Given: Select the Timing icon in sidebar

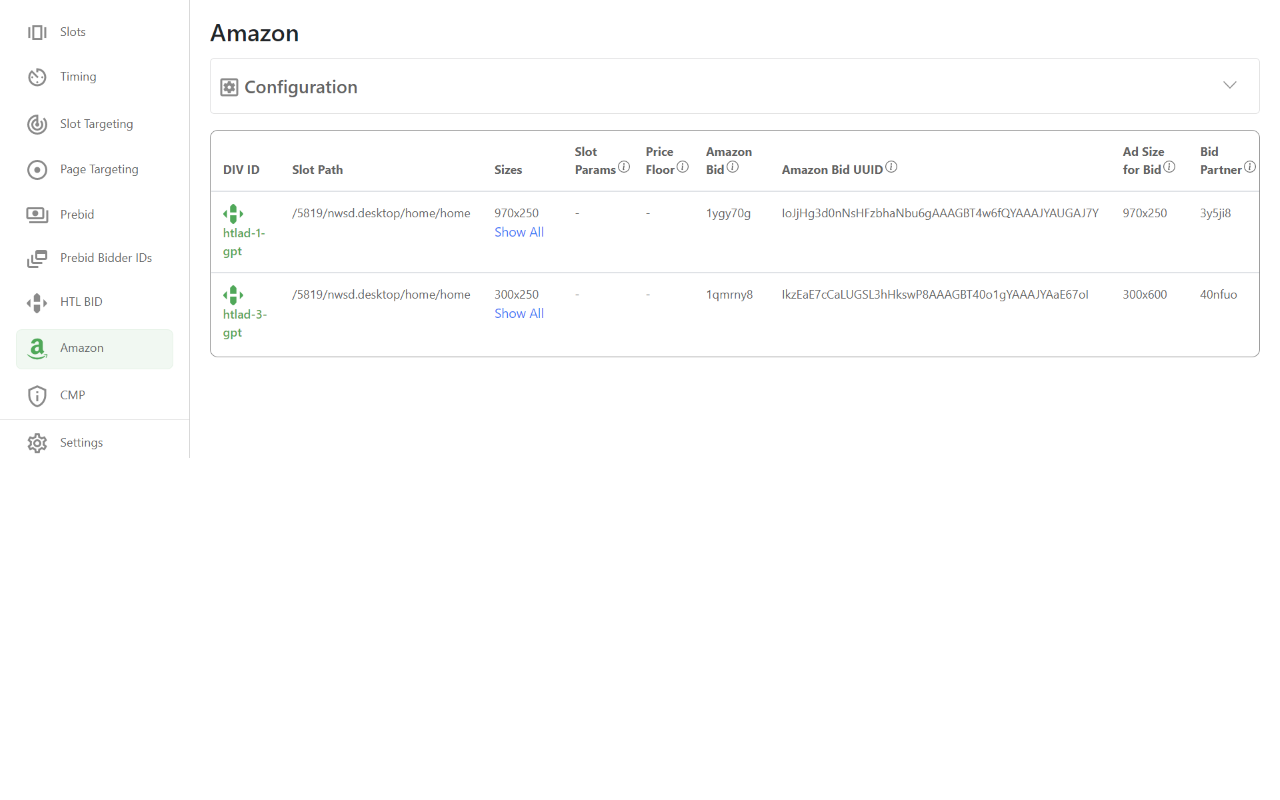Looking at the screenshot, I should 37,77.
